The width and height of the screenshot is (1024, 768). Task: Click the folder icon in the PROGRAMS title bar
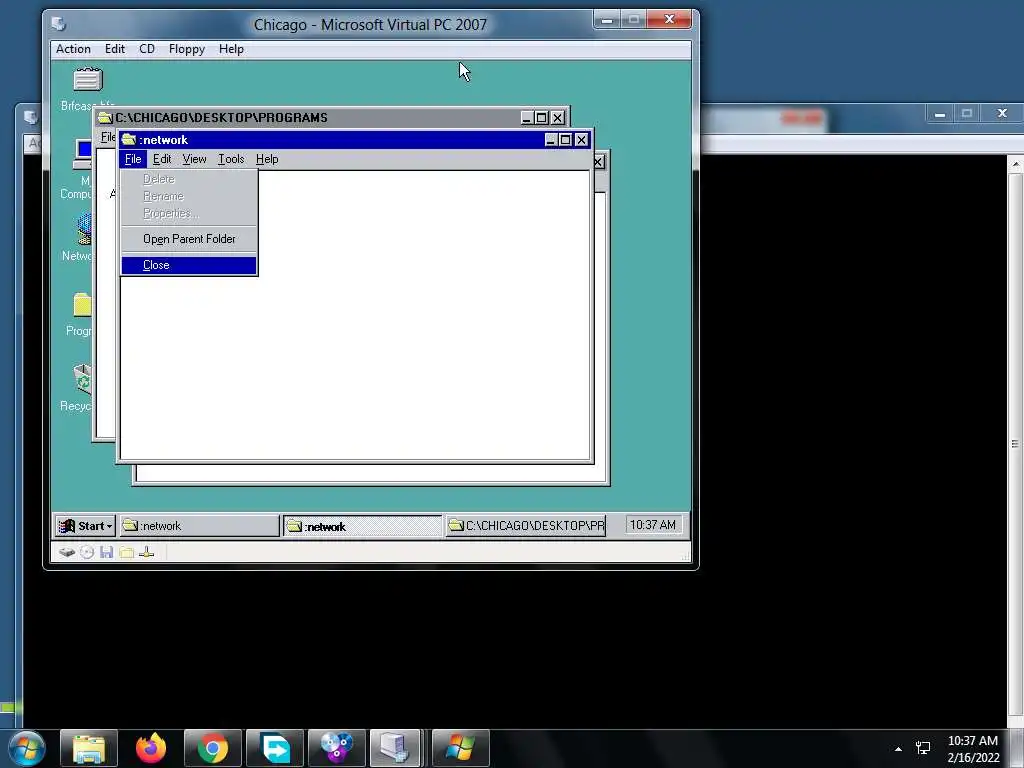pos(105,118)
